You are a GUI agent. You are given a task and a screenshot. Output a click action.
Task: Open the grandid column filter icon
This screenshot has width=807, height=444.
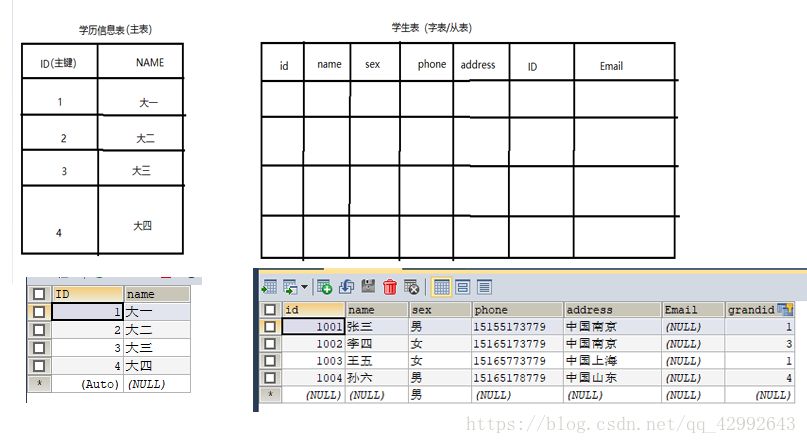(786, 310)
